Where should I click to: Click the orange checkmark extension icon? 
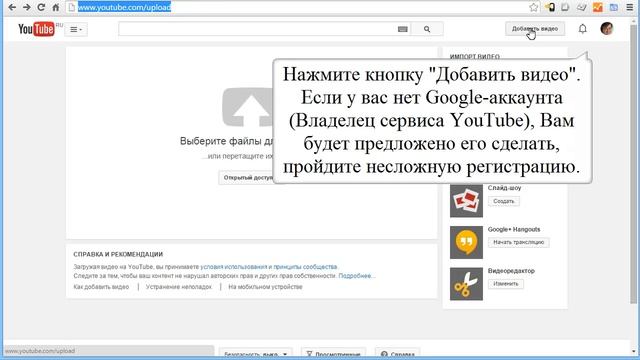click(598, 7)
